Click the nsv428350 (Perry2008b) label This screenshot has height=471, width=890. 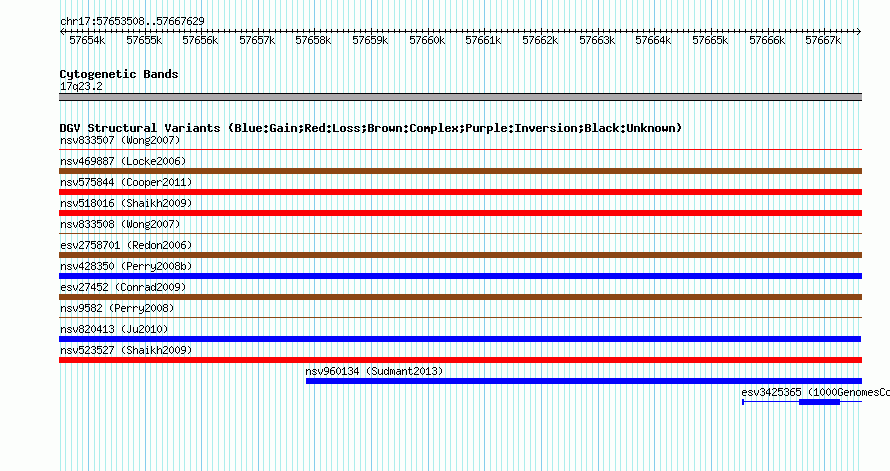point(126,266)
